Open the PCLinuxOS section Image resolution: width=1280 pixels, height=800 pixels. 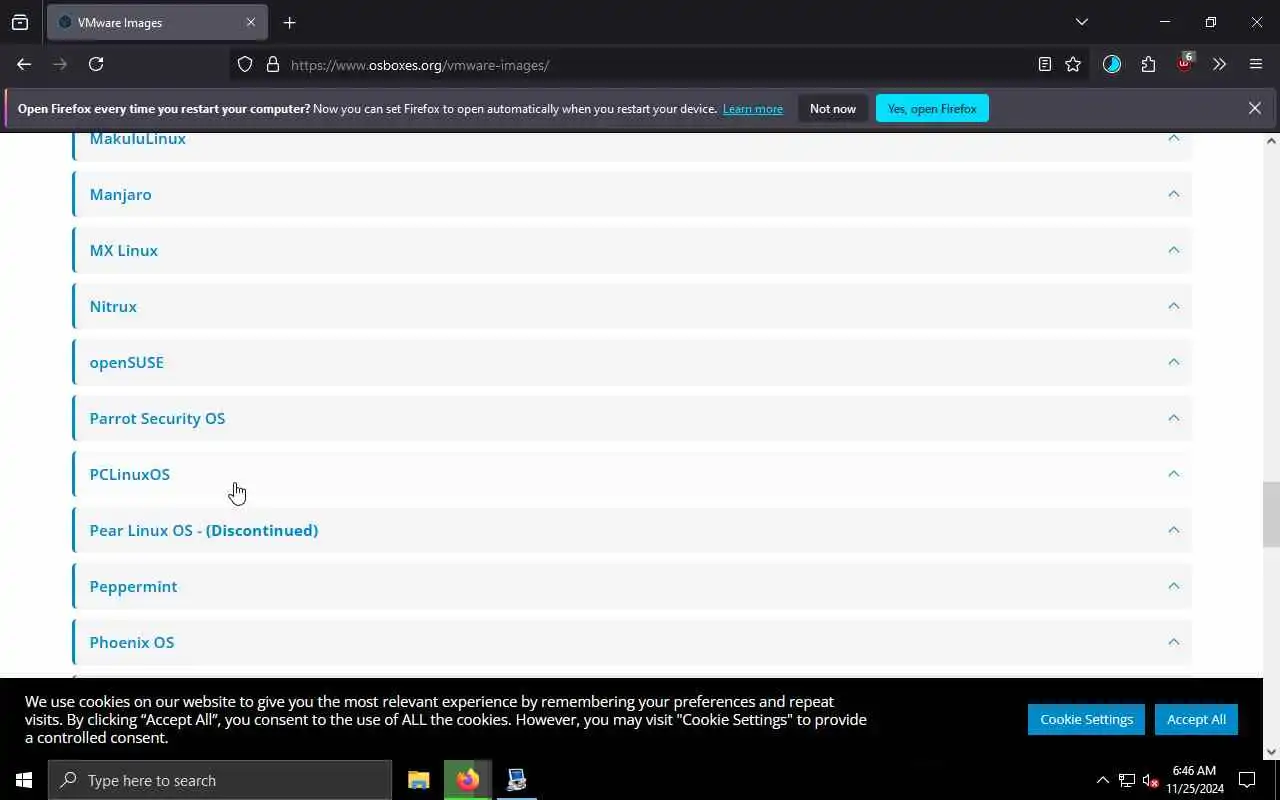[x=632, y=474]
